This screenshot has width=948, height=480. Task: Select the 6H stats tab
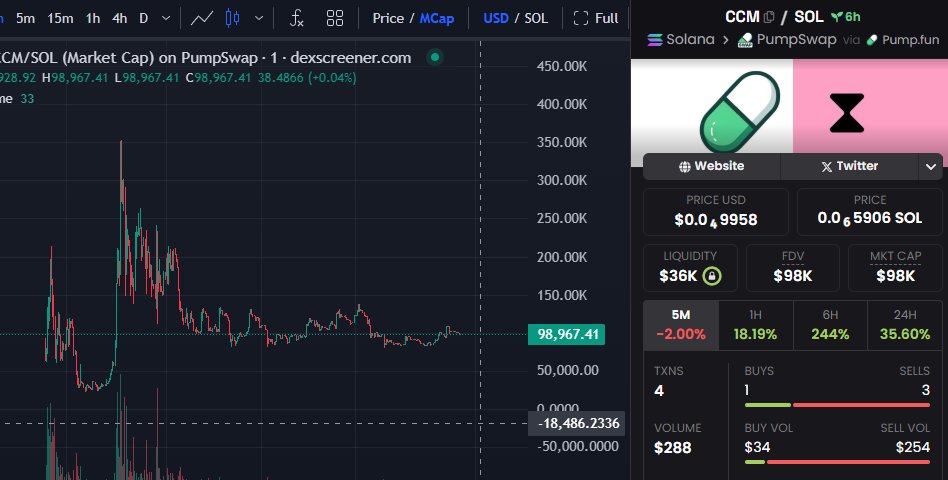830,325
